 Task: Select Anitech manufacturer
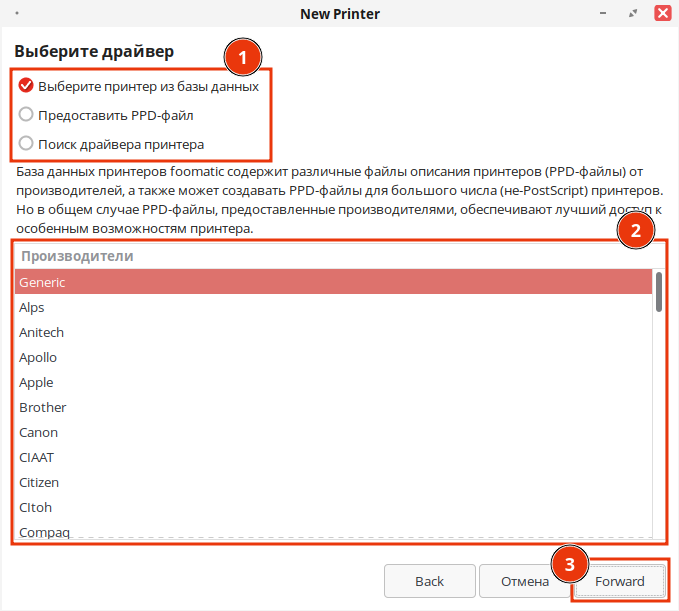point(41,332)
